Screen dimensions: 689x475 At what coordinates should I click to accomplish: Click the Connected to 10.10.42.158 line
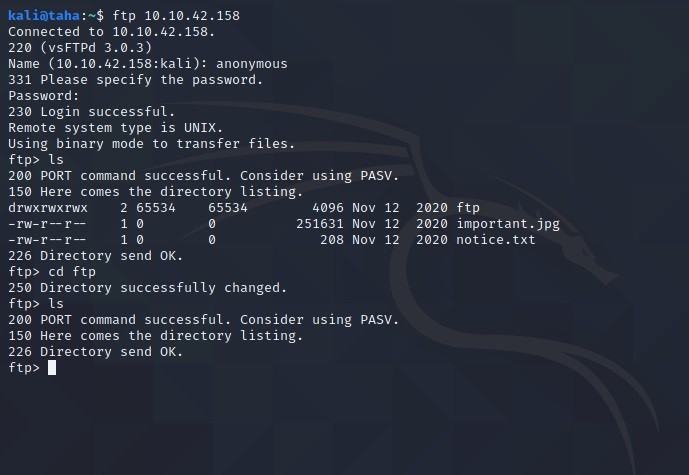coord(112,32)
